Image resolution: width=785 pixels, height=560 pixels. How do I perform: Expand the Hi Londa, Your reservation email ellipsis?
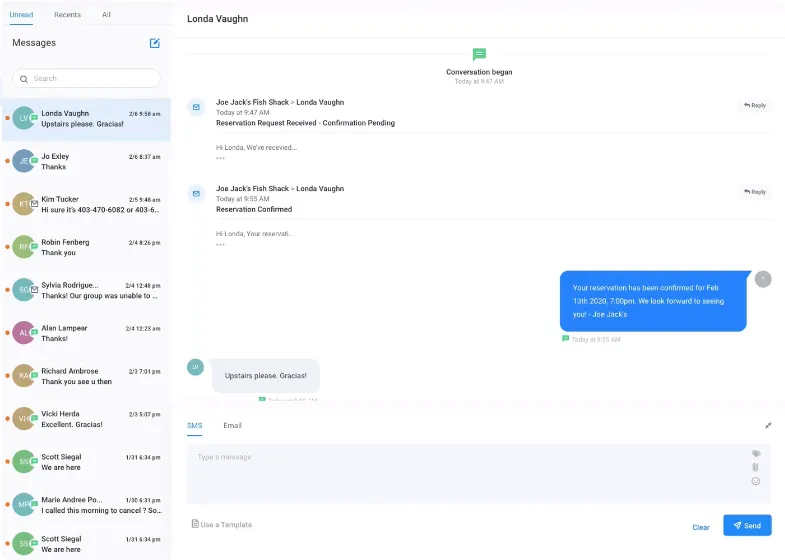[x=220, y=245]
